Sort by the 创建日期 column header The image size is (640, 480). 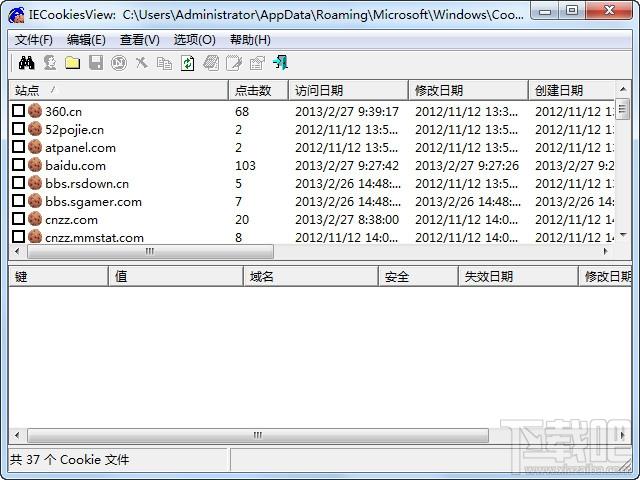pyautogui.click(x=571, y=90)
